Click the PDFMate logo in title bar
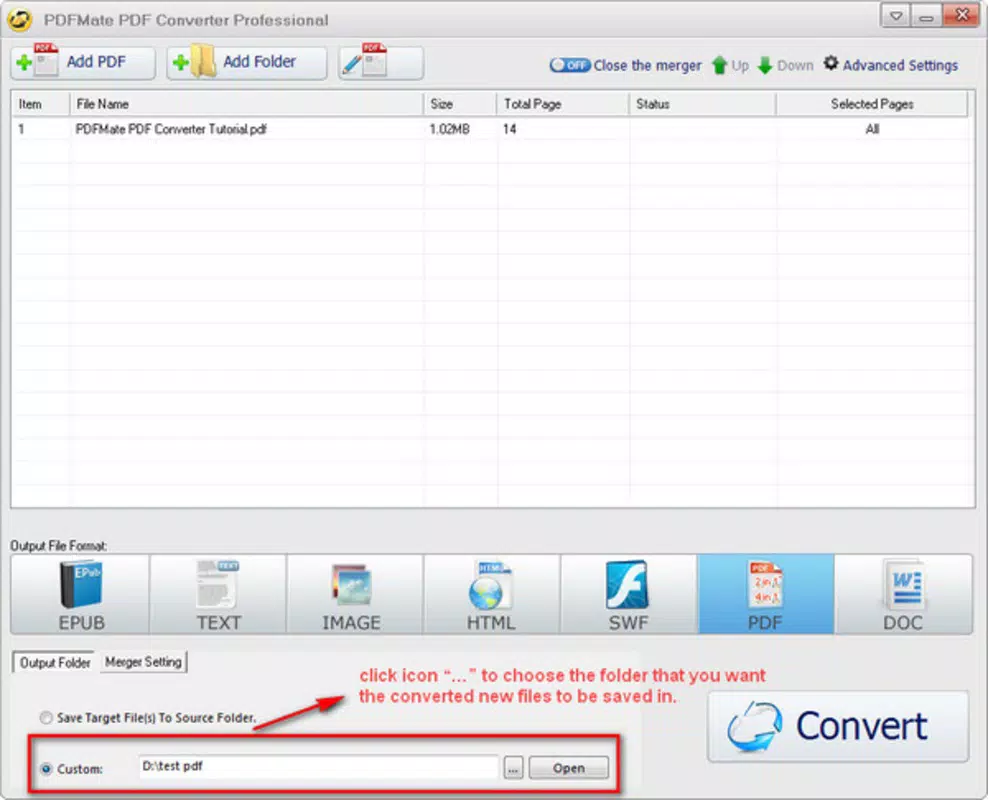Screen dimensions: 988x800 pos(20,20)
